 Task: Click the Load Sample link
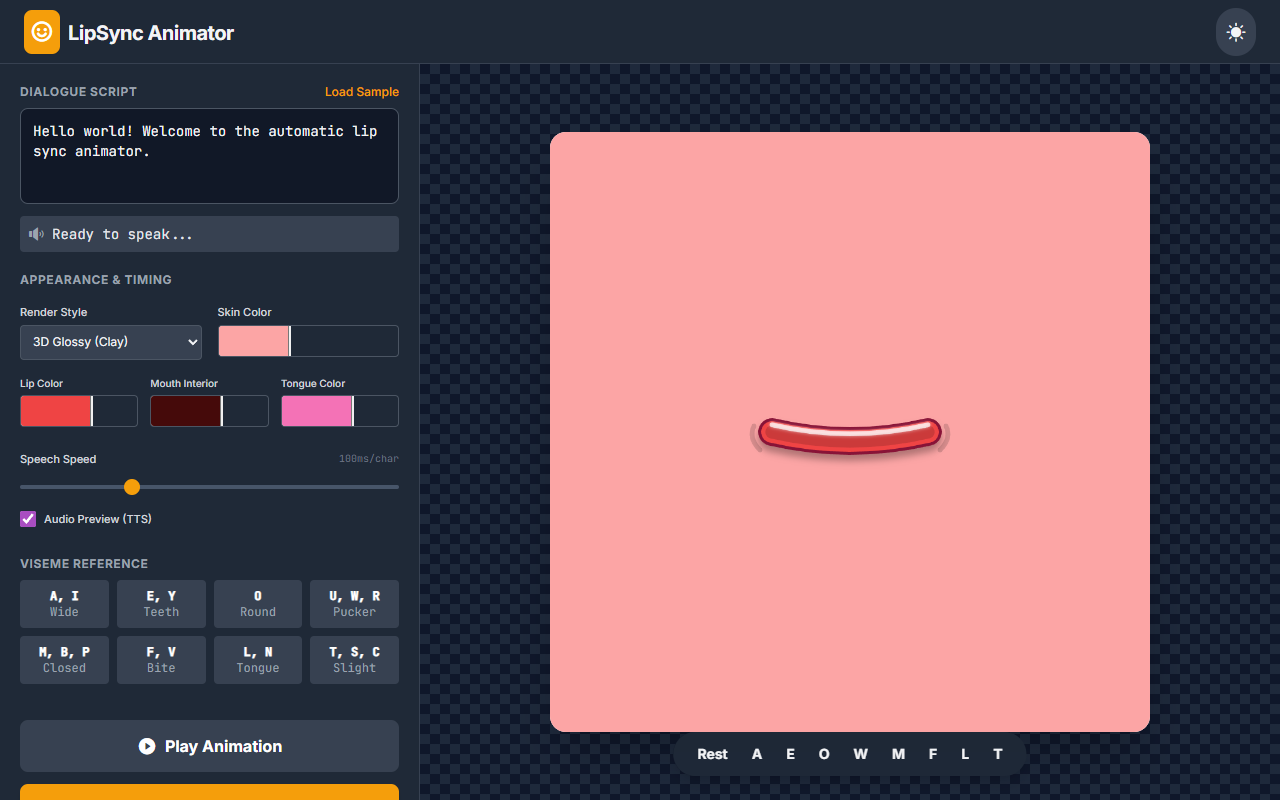click(x=362, y=91)
